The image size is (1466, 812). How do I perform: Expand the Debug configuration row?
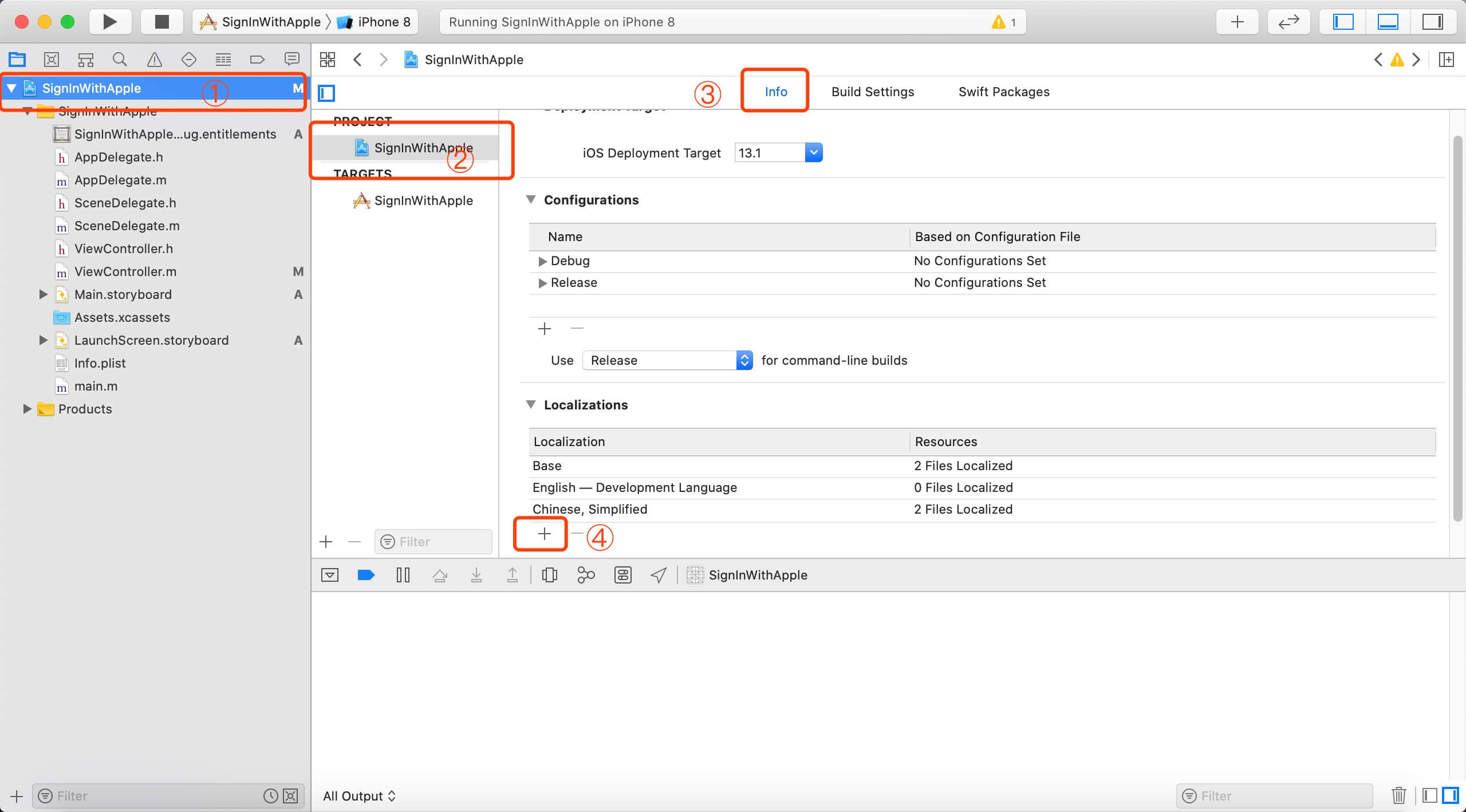coord(542,261)
